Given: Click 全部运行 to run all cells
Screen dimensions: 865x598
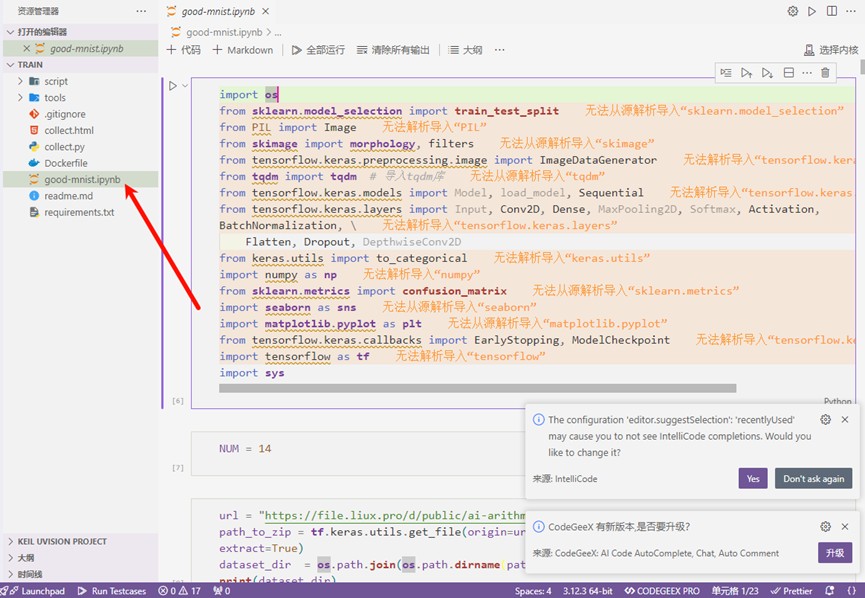Looking at the screenshot, I should tap(318, 50).
